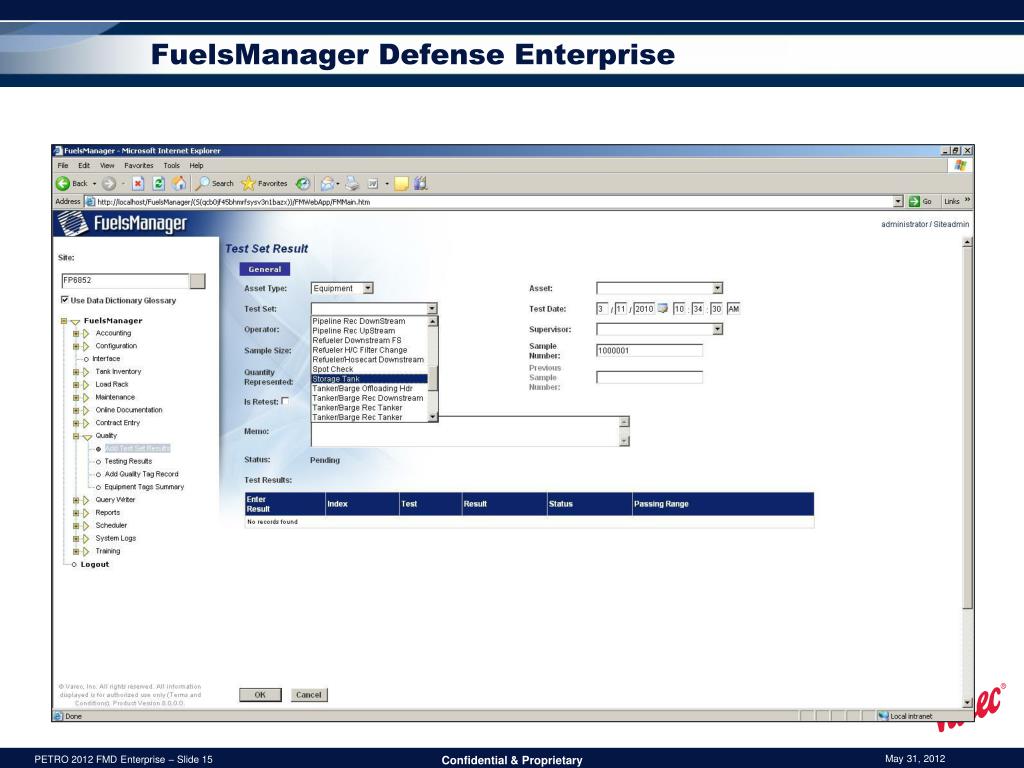This screenshot has height=768, width=1024.
Task: Select Storage Tank in Test Set list
Action: 370,379
